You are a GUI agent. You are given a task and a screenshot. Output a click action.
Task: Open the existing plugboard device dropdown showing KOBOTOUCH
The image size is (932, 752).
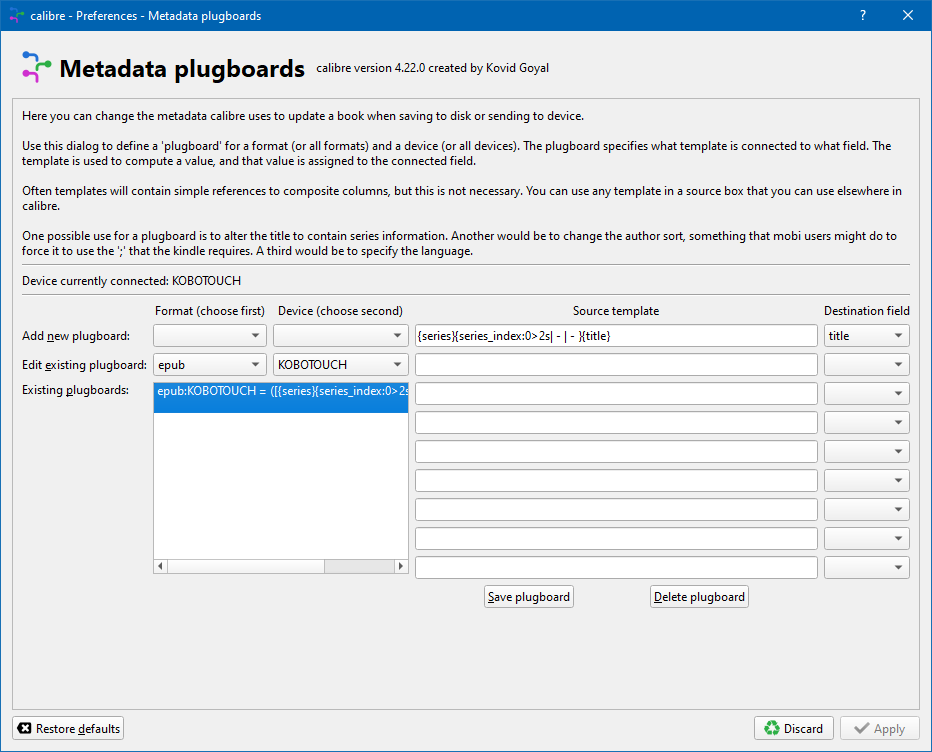341,364
